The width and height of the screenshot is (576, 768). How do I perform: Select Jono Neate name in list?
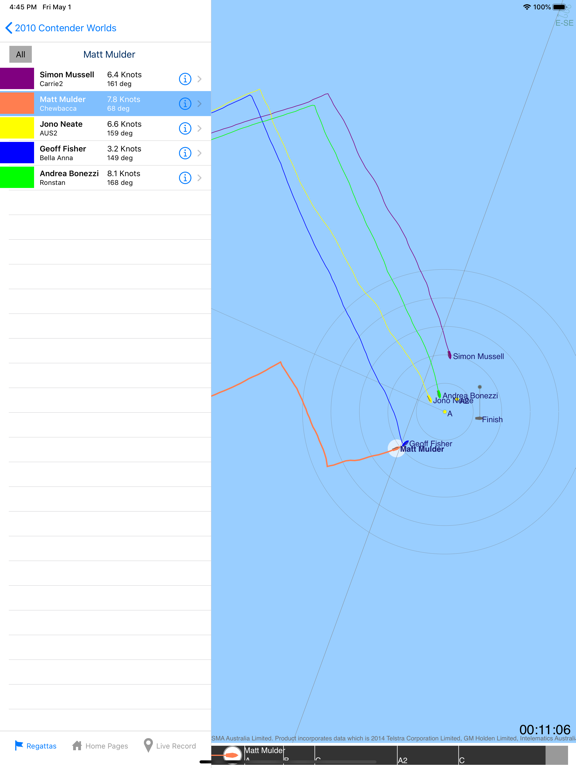point(61,124)
